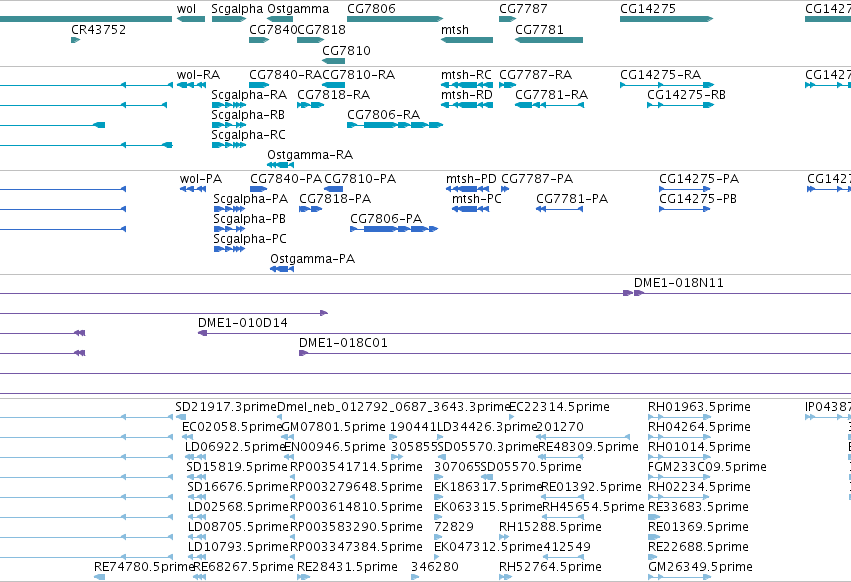The height and width of the screenshot is (582, 851).
Task: Select the mtsh-RC transcript
Action: click(467, 85)
